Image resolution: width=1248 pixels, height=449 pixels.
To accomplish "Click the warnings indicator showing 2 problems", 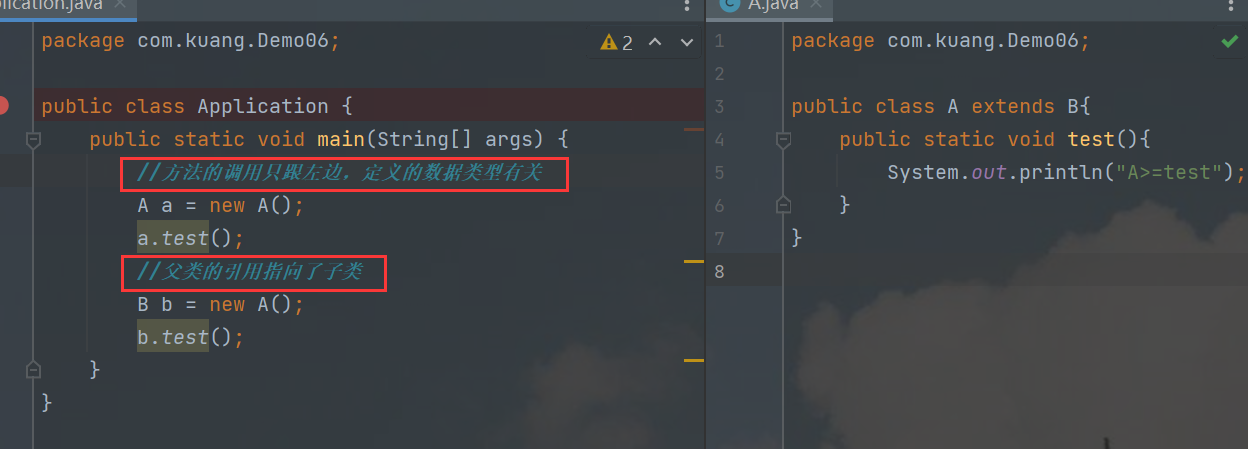I will click(617, 43).
